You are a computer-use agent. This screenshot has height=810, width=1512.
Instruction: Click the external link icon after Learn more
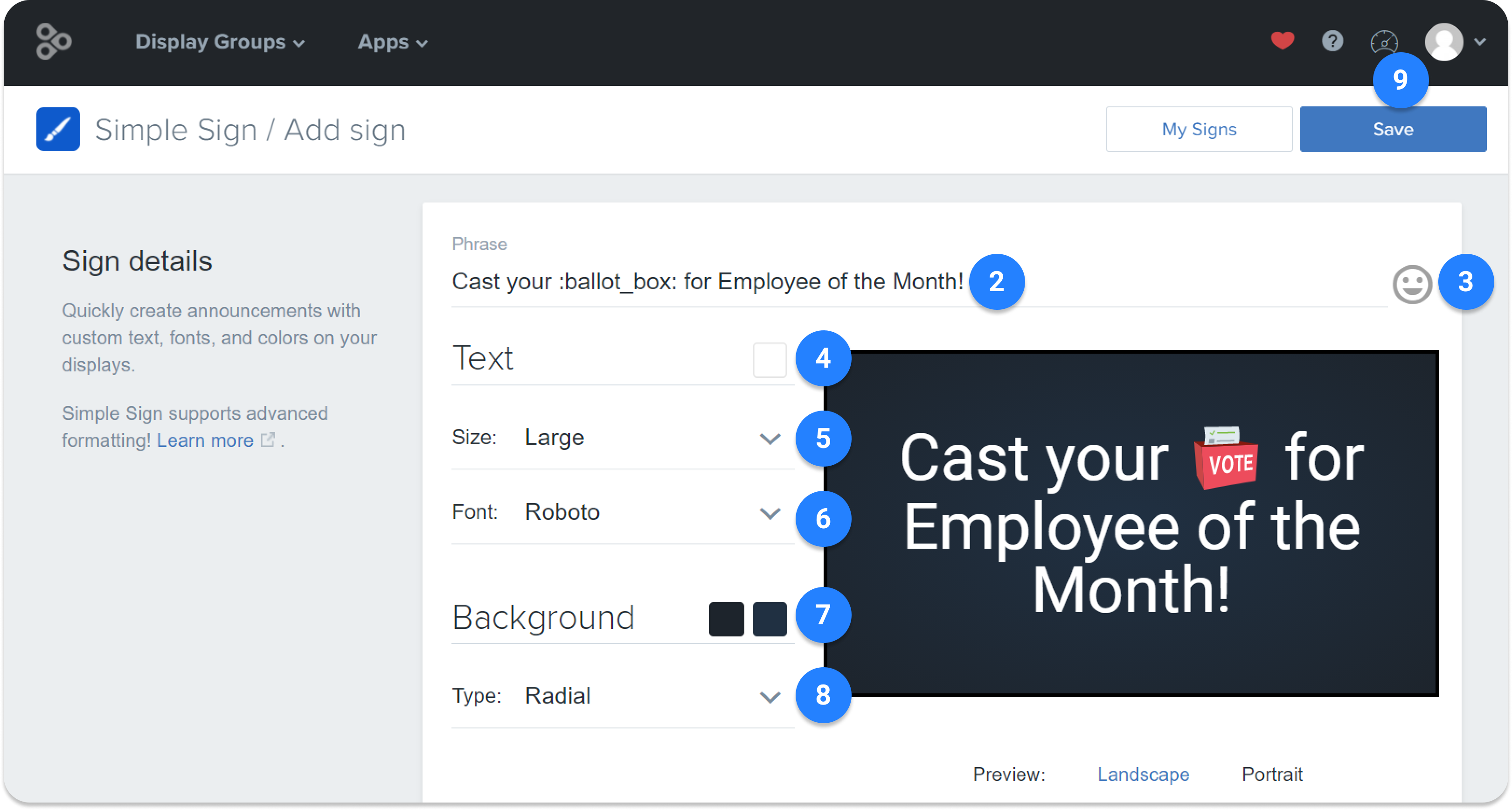(x=268, y=440)
